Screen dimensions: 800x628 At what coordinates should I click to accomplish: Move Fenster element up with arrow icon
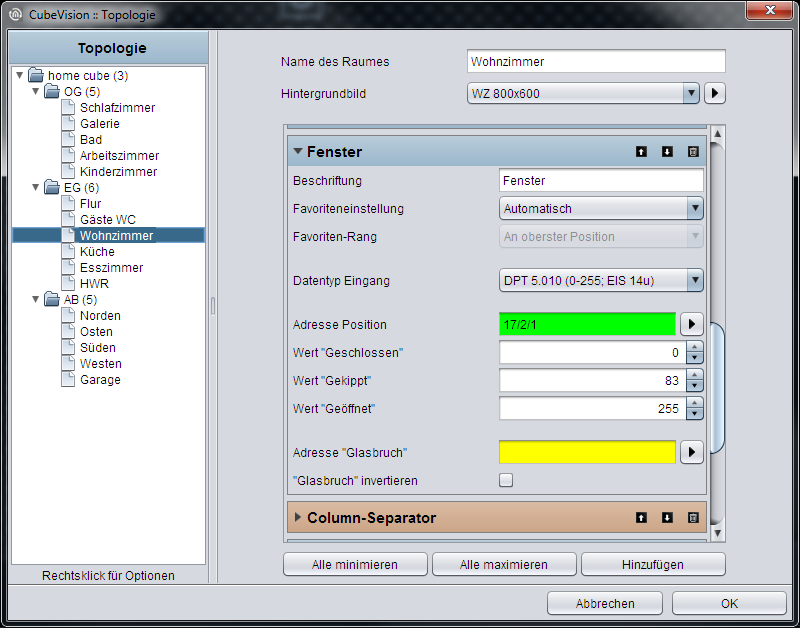pyautogui.click(x=641, y=152)
